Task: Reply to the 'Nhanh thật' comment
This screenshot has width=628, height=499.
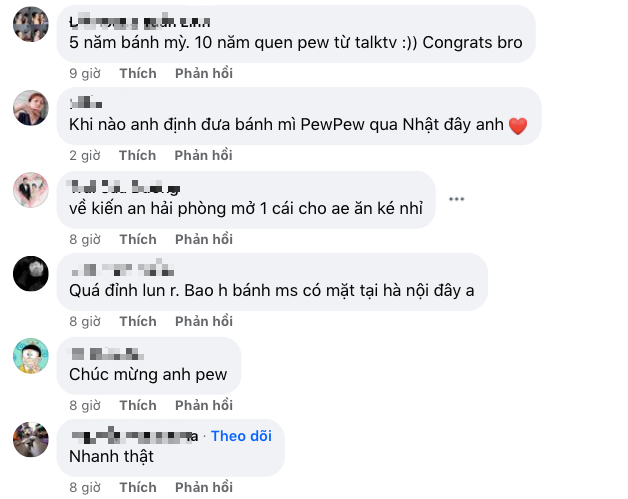Action: (x=203, y=487)
